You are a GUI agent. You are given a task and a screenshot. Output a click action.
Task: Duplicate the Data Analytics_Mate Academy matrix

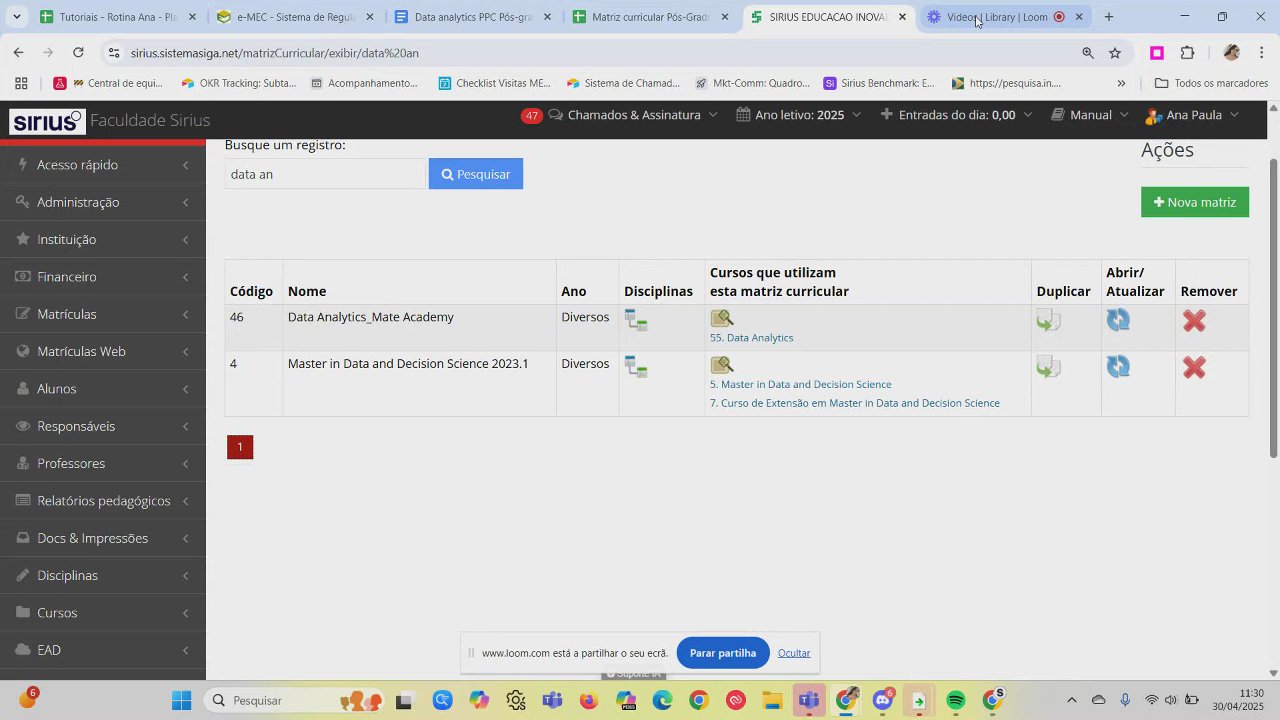coord(1048,320)
